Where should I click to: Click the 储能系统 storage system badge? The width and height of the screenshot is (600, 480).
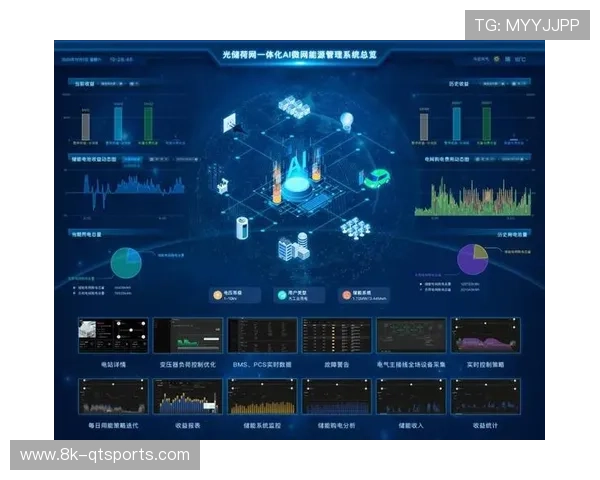point(366,294)
